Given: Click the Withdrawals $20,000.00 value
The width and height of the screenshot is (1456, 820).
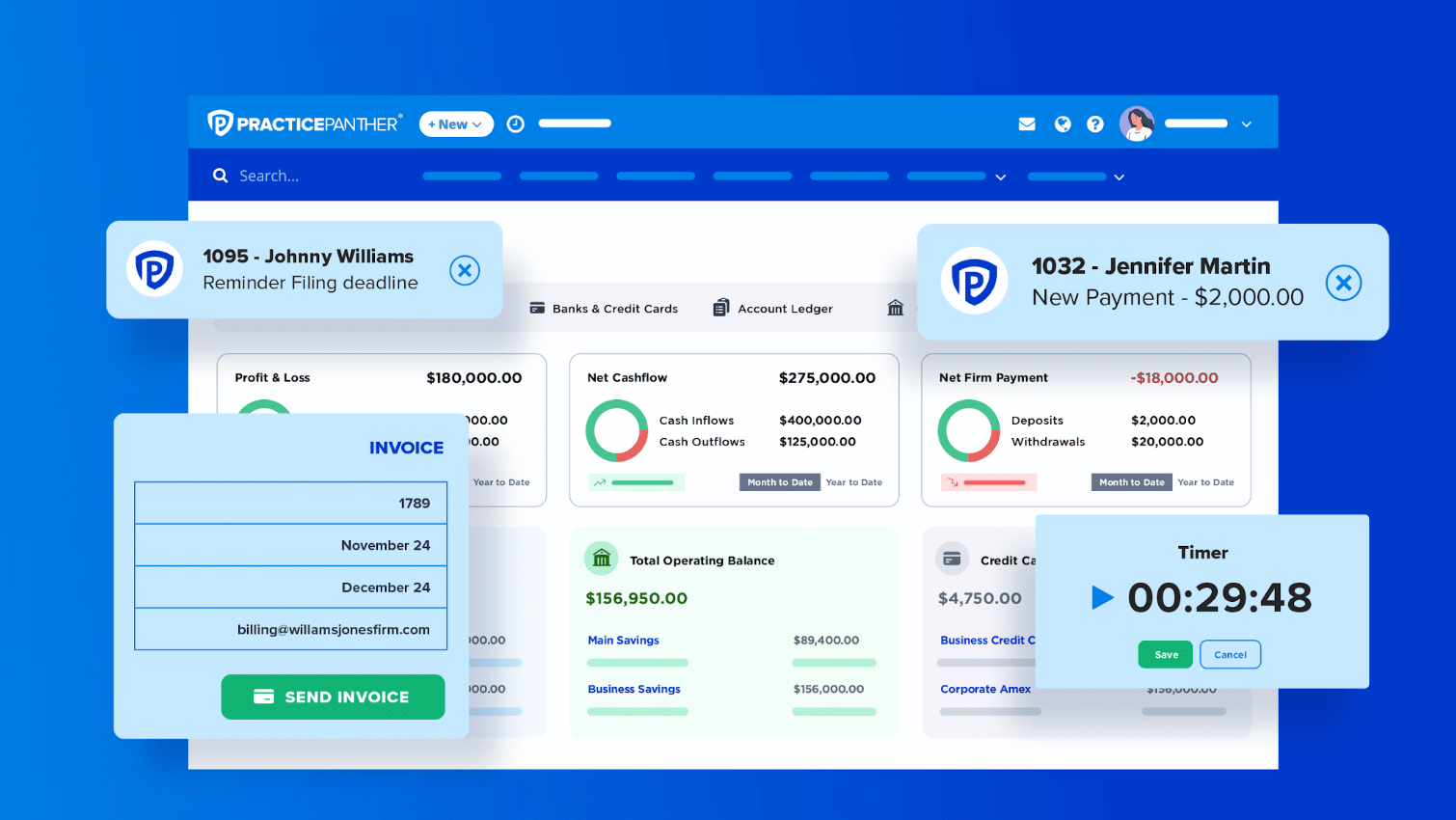Looking at the screenshot, I should pos(1168,442).
